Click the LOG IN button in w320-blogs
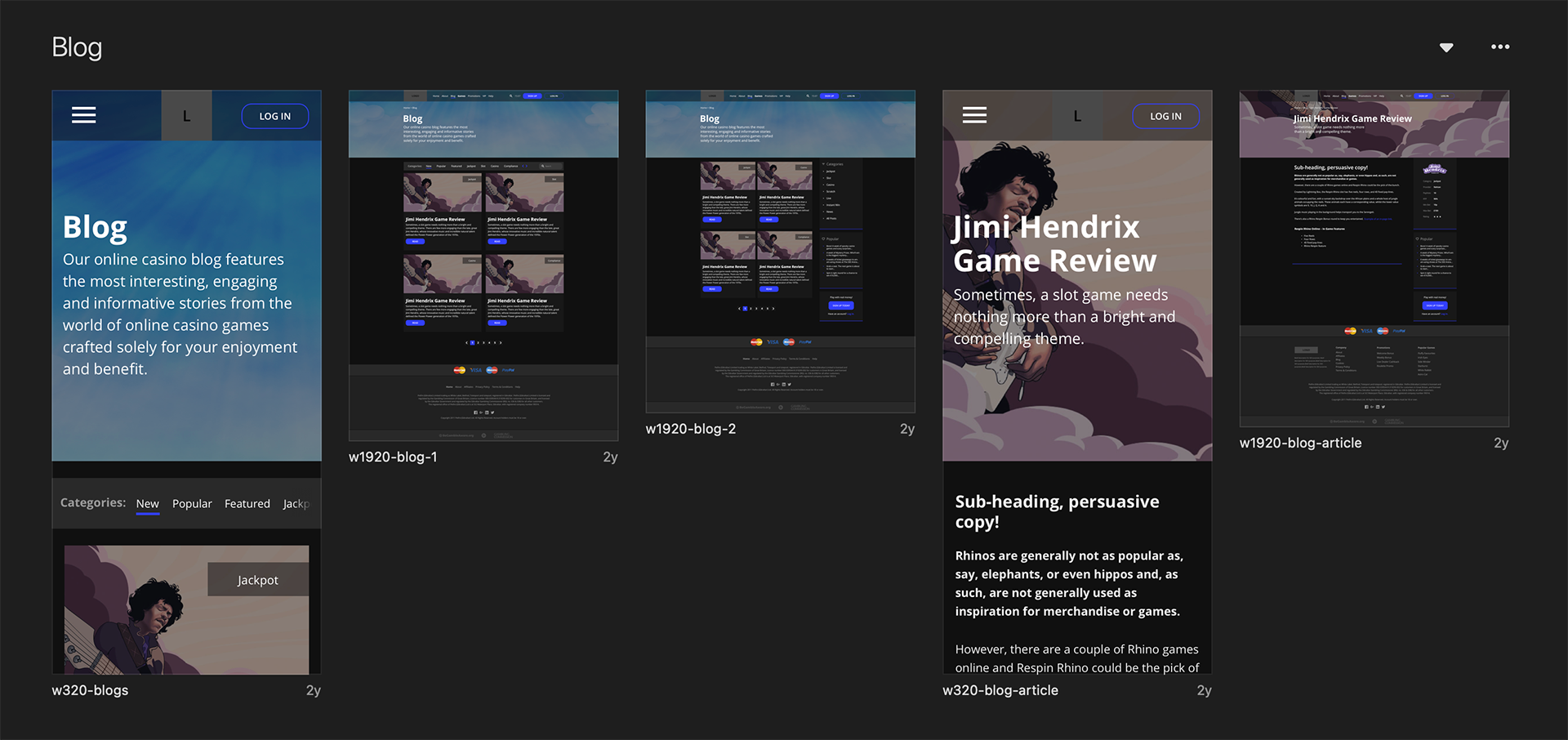Image resolution: width=1568 pixels, height=740 pixels. [275, 116]
